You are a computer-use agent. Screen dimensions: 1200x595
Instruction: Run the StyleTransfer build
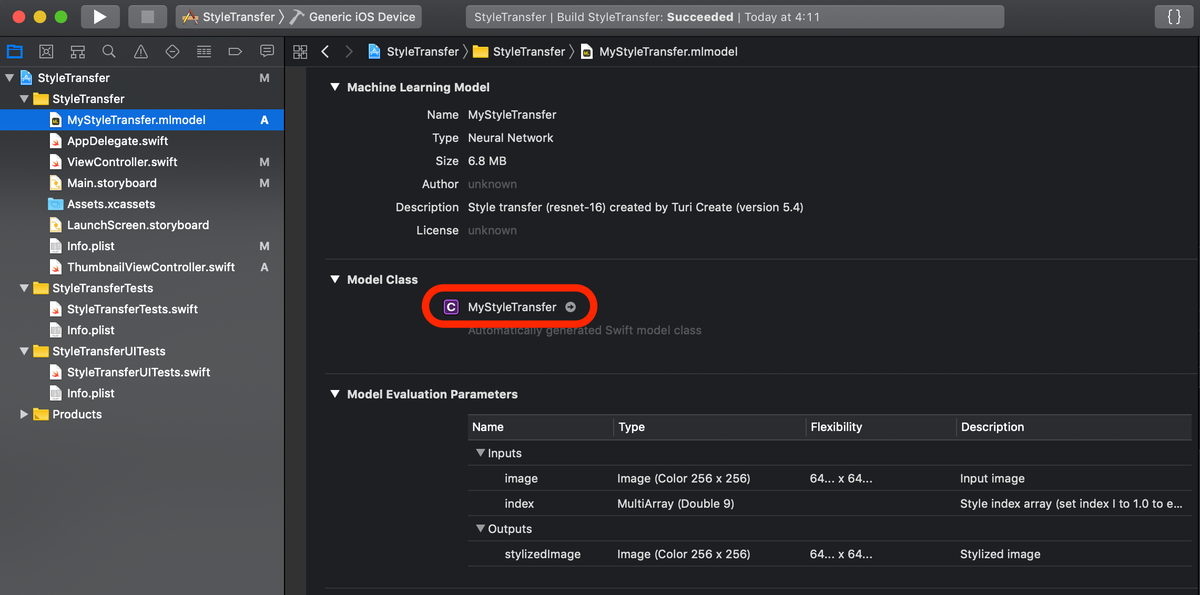coord(99,17)
